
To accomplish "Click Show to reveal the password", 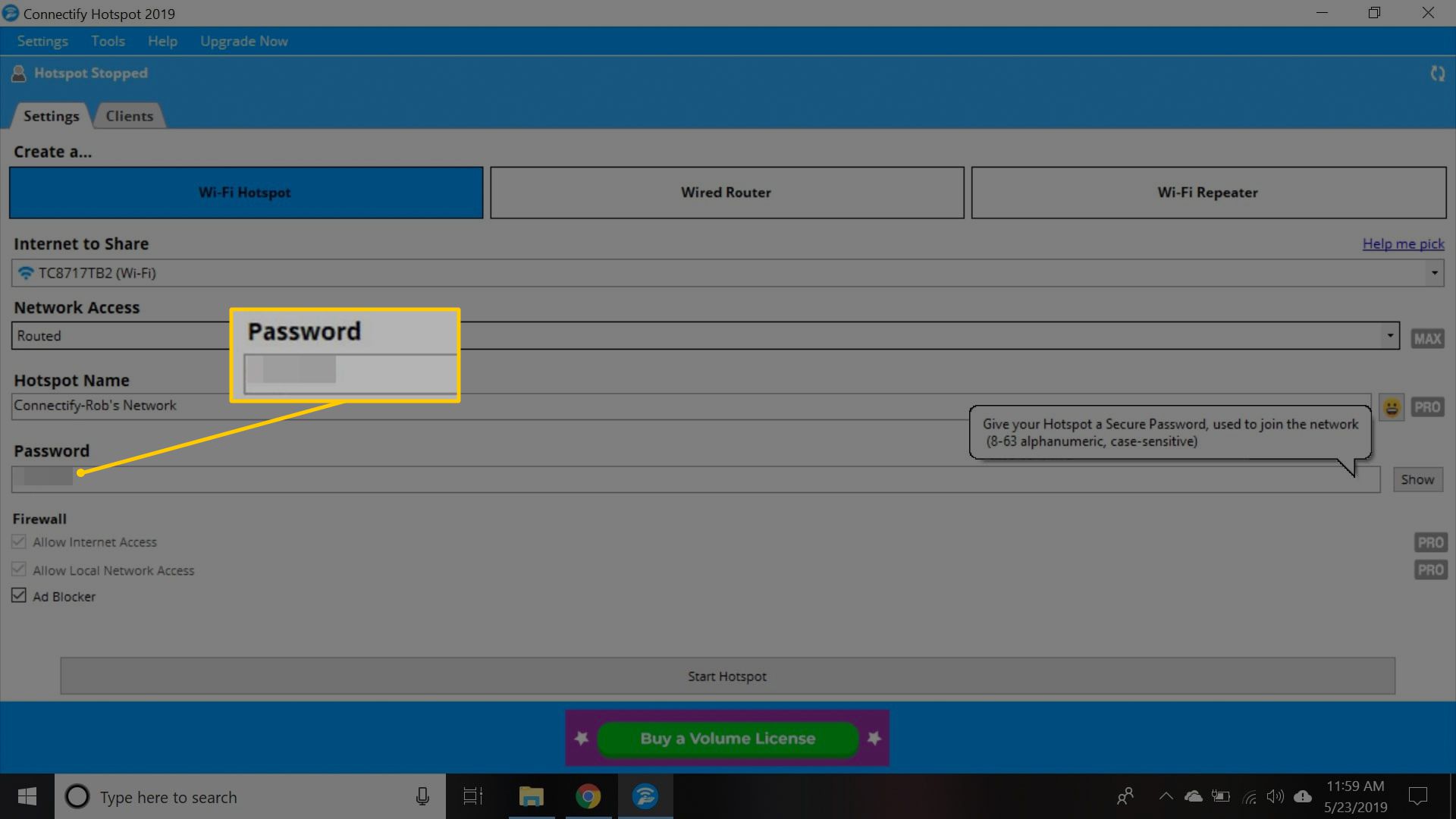I will click(1417, 479).
